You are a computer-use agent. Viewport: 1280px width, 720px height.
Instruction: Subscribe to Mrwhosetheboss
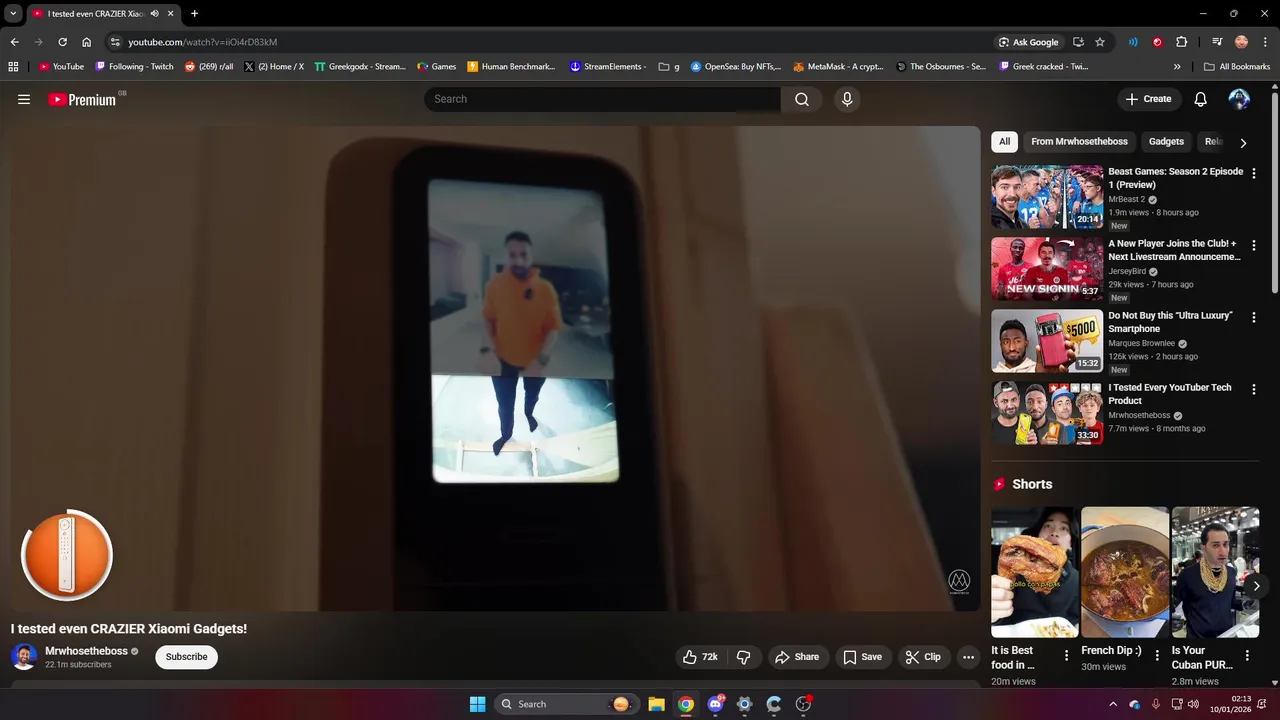point(187,657)
